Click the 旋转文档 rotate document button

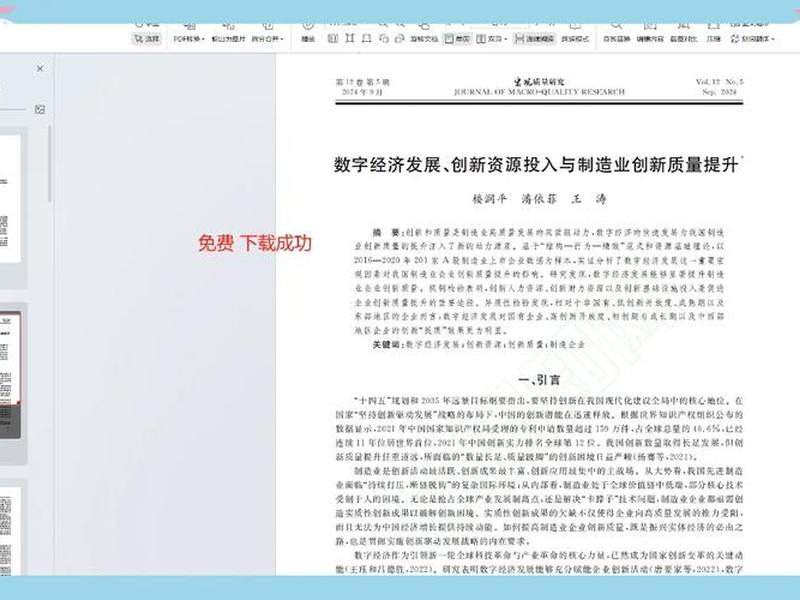[x=424, y=38]
